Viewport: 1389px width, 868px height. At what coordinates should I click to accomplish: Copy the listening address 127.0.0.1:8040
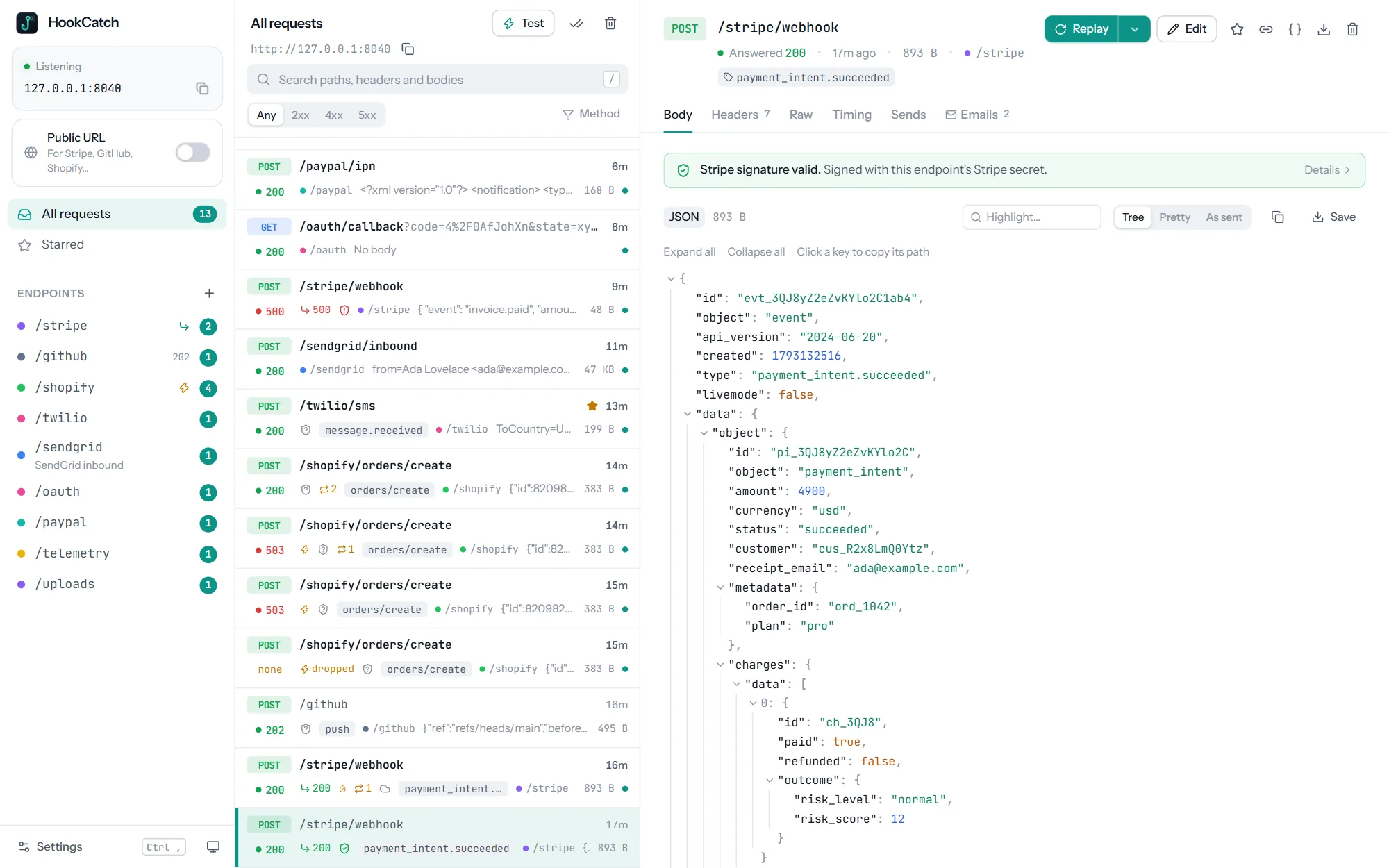[x=202, y=88]
